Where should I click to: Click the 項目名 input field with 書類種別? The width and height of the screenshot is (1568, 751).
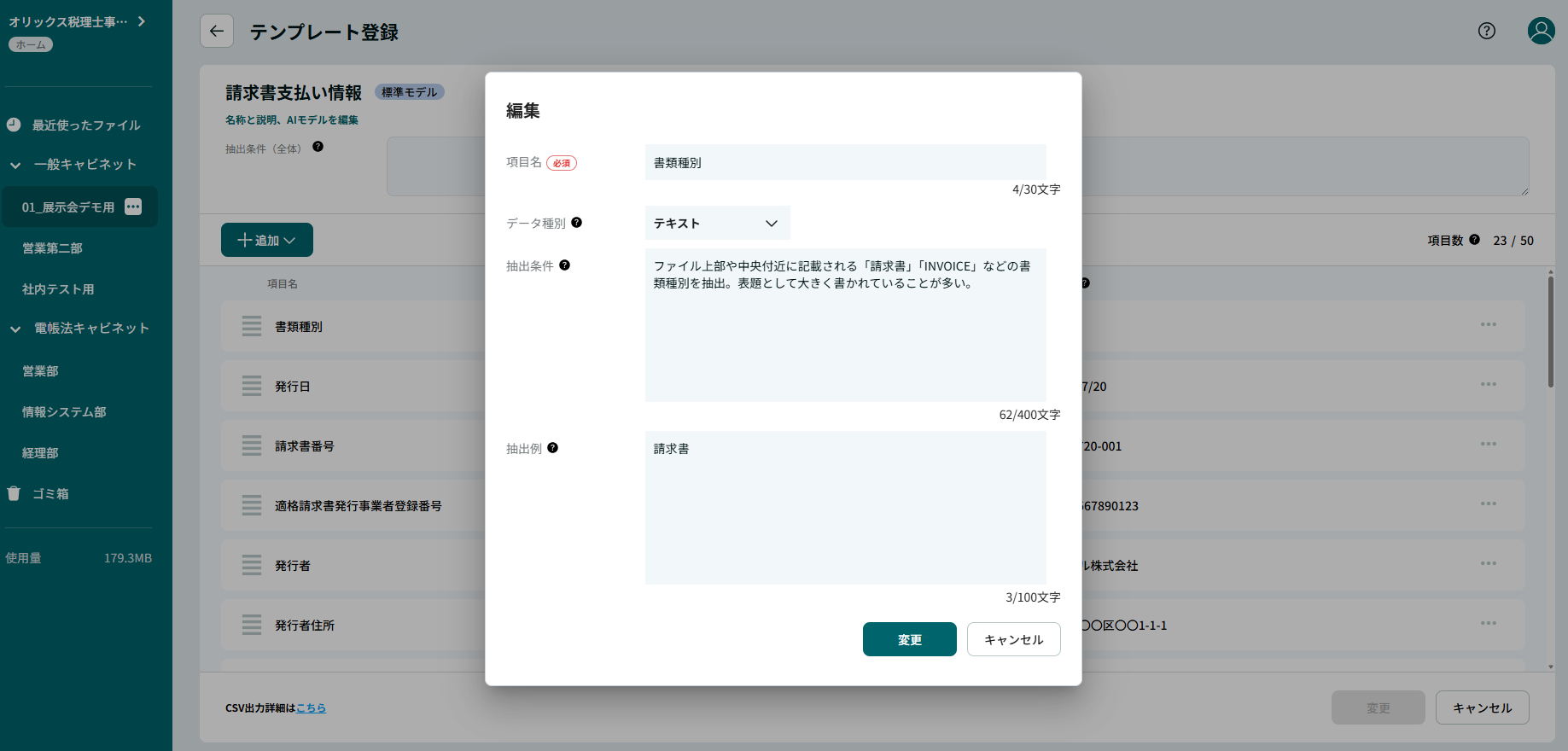pos(845,162)
